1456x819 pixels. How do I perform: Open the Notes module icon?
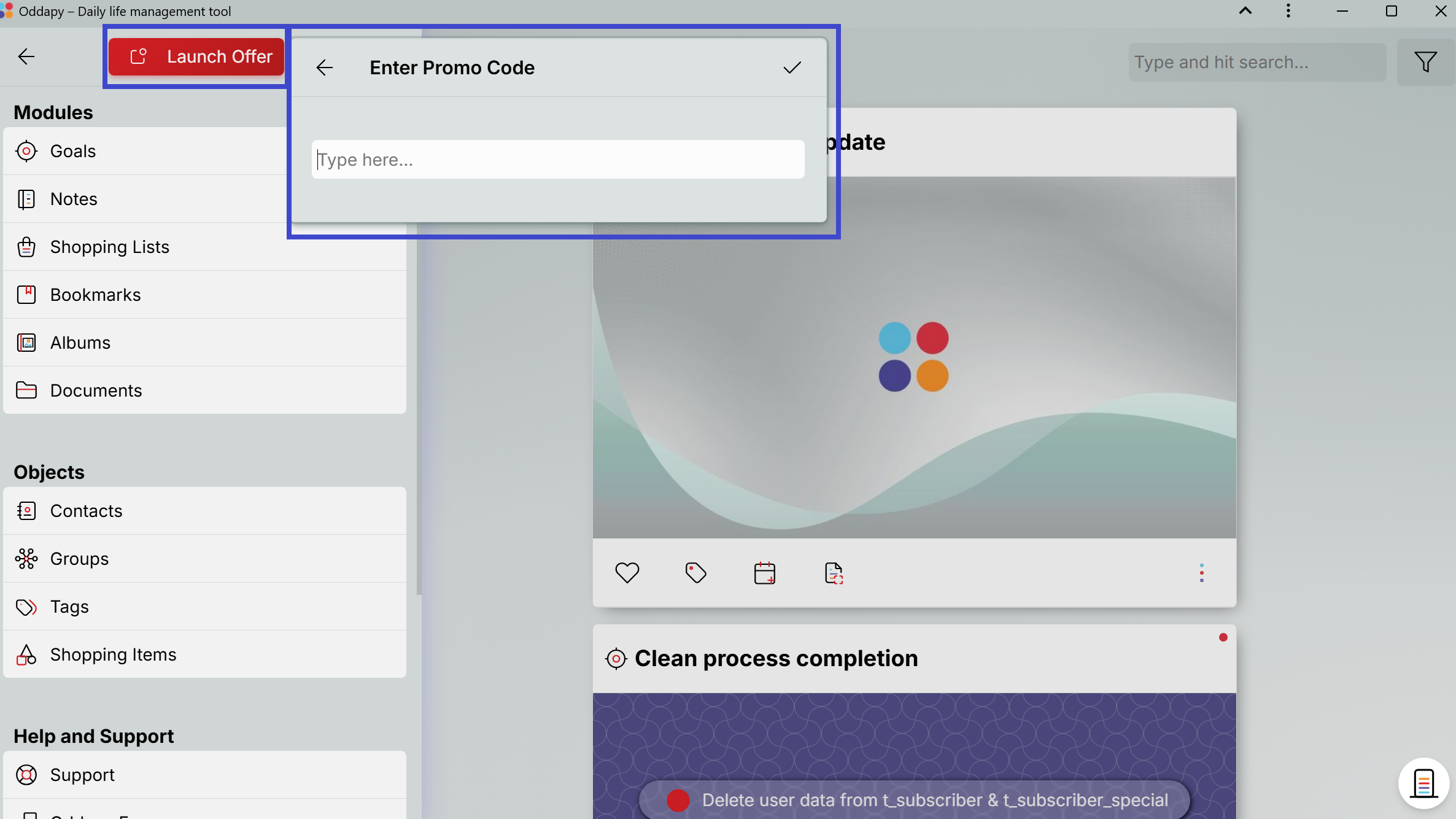click(26, 199)
